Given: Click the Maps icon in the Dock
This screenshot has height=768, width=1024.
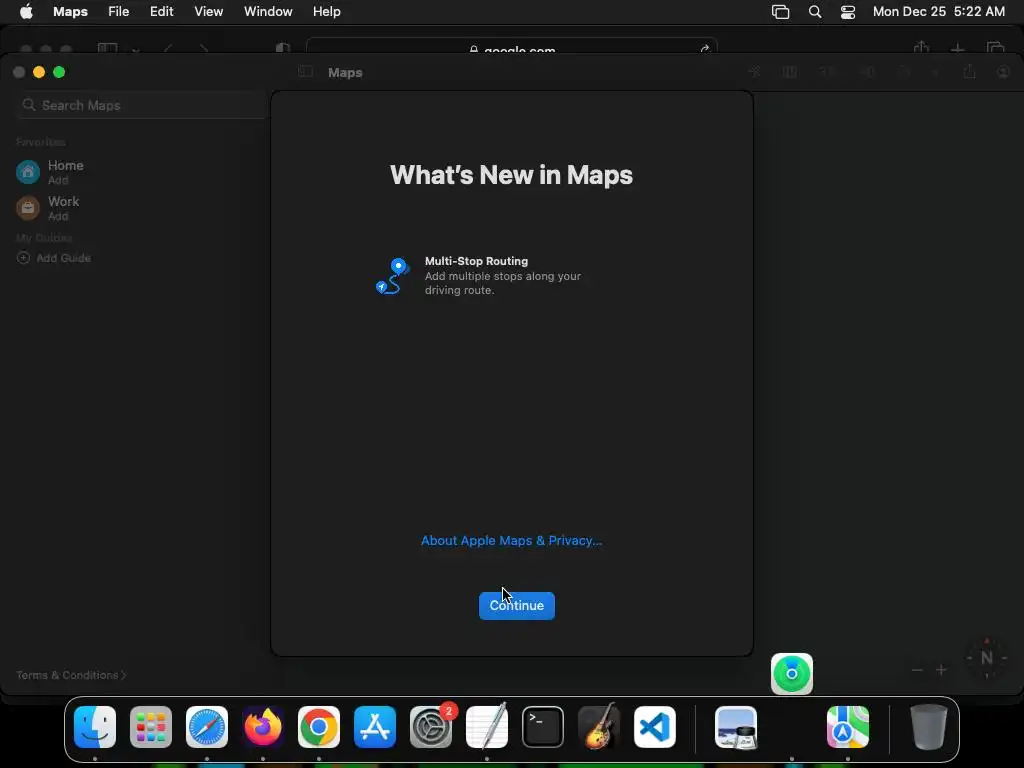Looking at the screenshot, I should click(x=848, y=727).
